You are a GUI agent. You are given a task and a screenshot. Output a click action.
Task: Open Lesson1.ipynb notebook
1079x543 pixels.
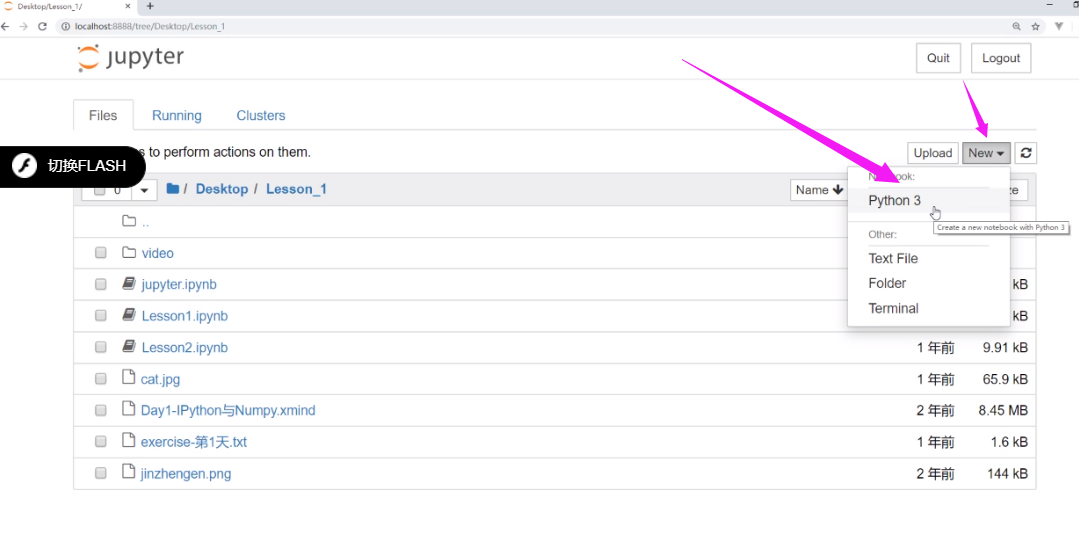coord(184,317)
